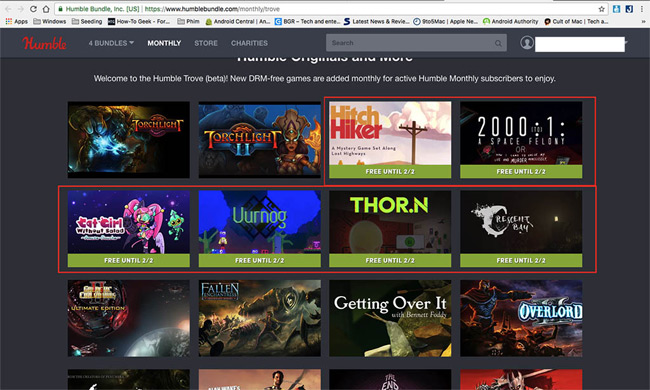
Task: Open the Overlord II game tile
Action: click(x=521, y=318)
